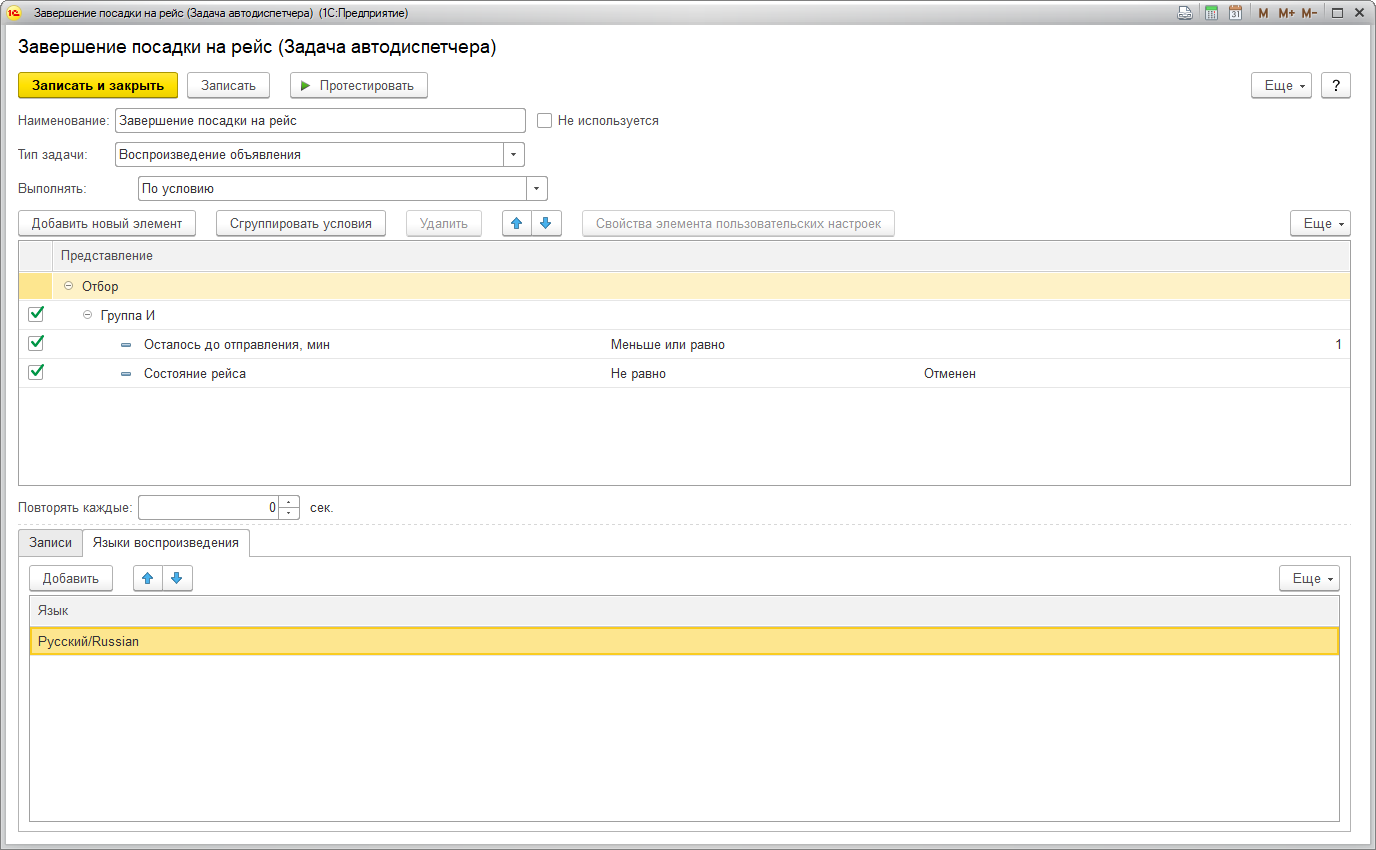
Task: Move the filter condition up with the arrow
Action: (x=517, y=223)
